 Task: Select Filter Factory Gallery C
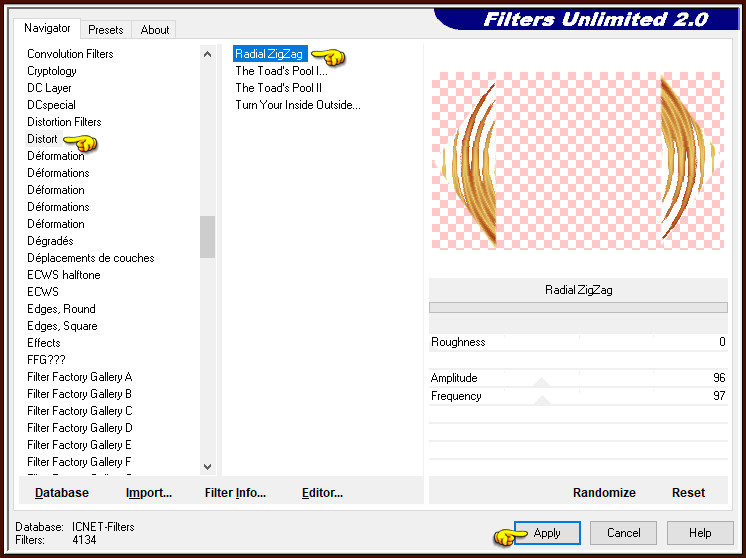click(79, 411)
